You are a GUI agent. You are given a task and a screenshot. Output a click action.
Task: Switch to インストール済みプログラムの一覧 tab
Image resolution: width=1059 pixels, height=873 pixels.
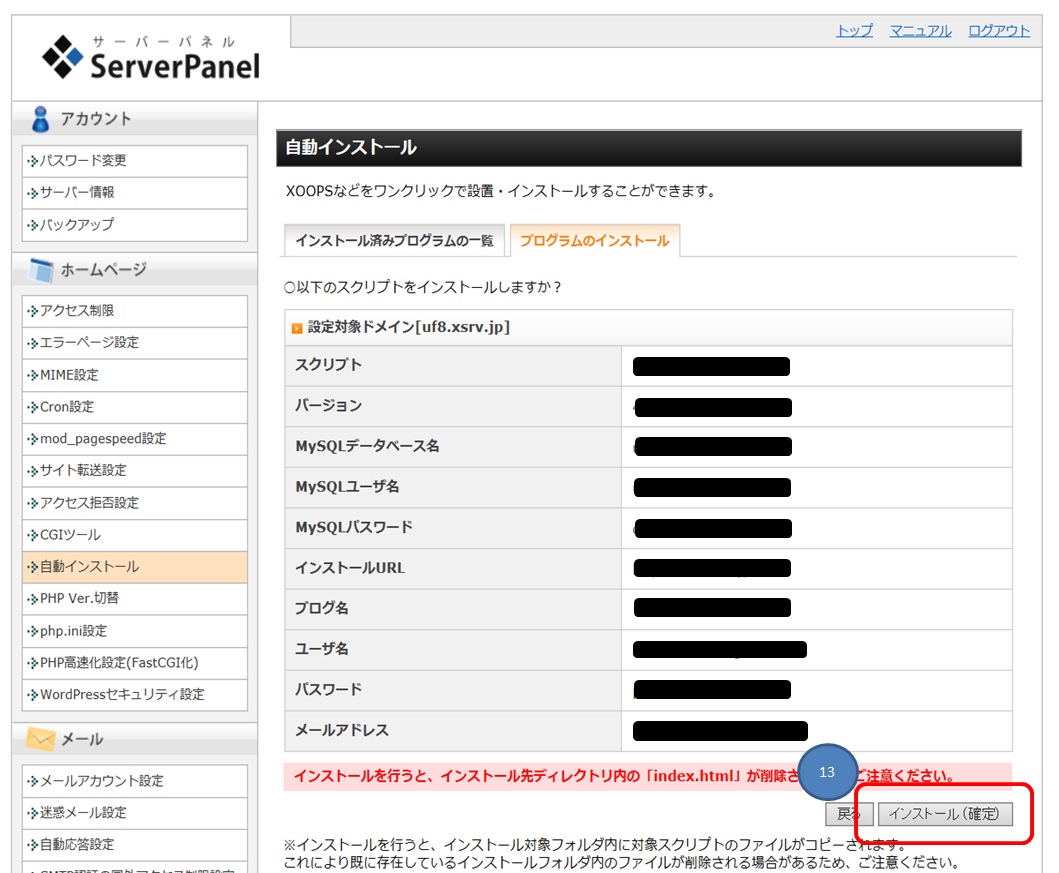[x=394, y=241]
